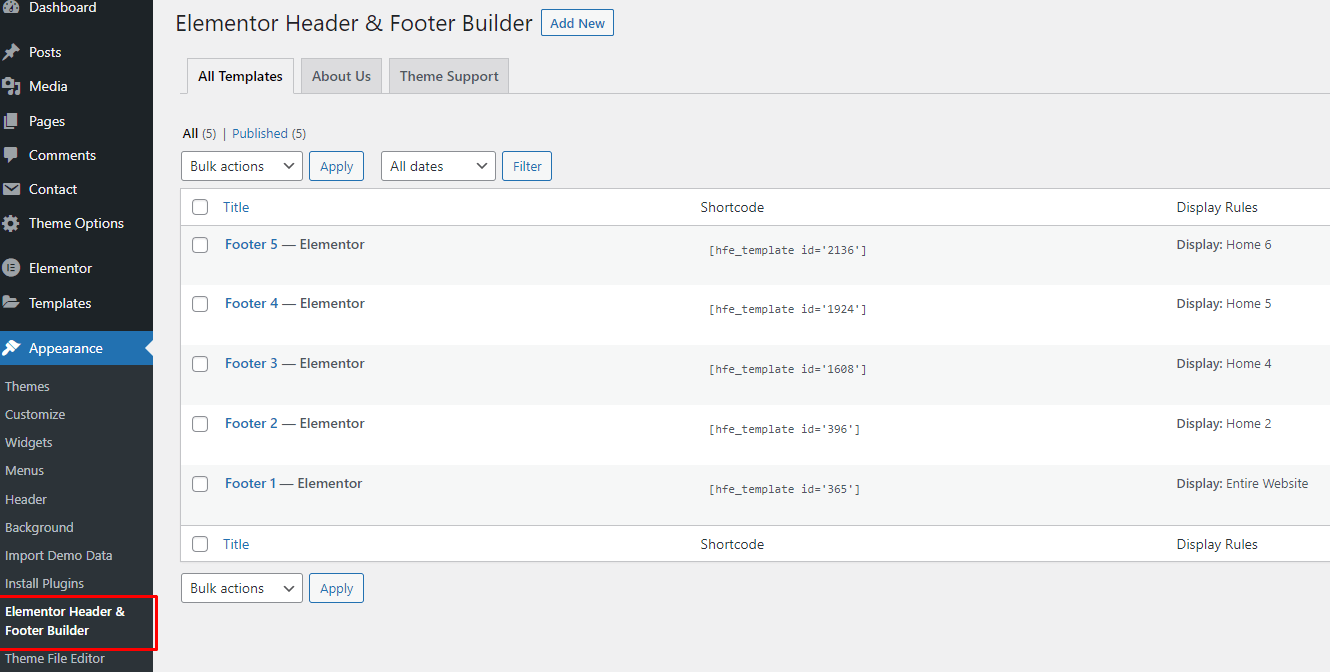Click the Theme Options gear icon

[11, 223]
